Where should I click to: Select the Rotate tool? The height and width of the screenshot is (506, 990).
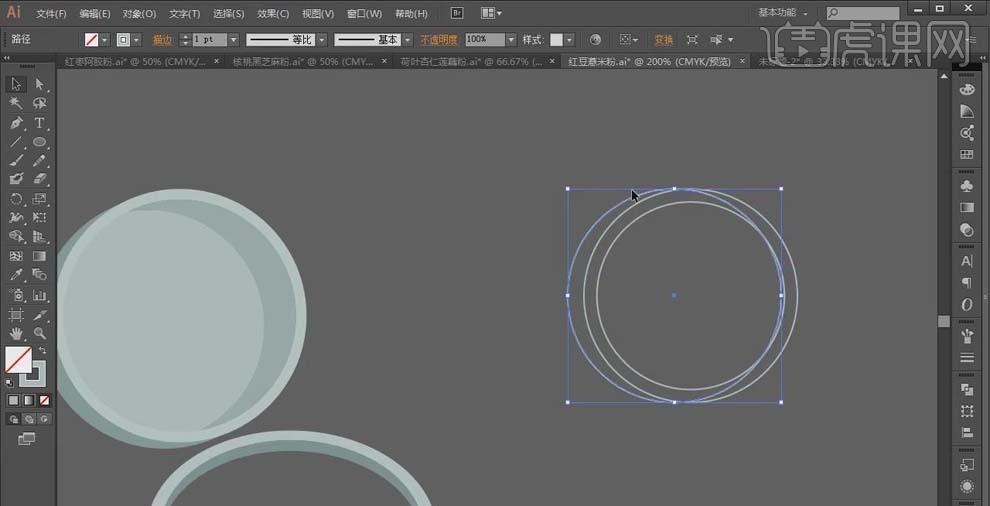pos(16,199)
